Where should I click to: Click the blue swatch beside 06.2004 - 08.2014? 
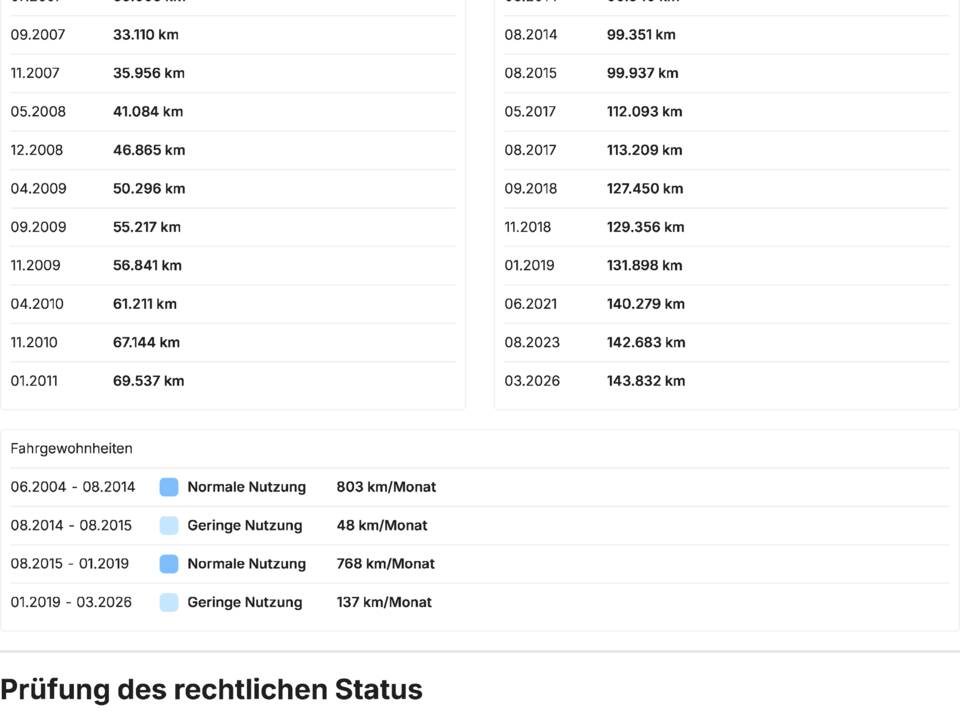[x=169, y=487]
